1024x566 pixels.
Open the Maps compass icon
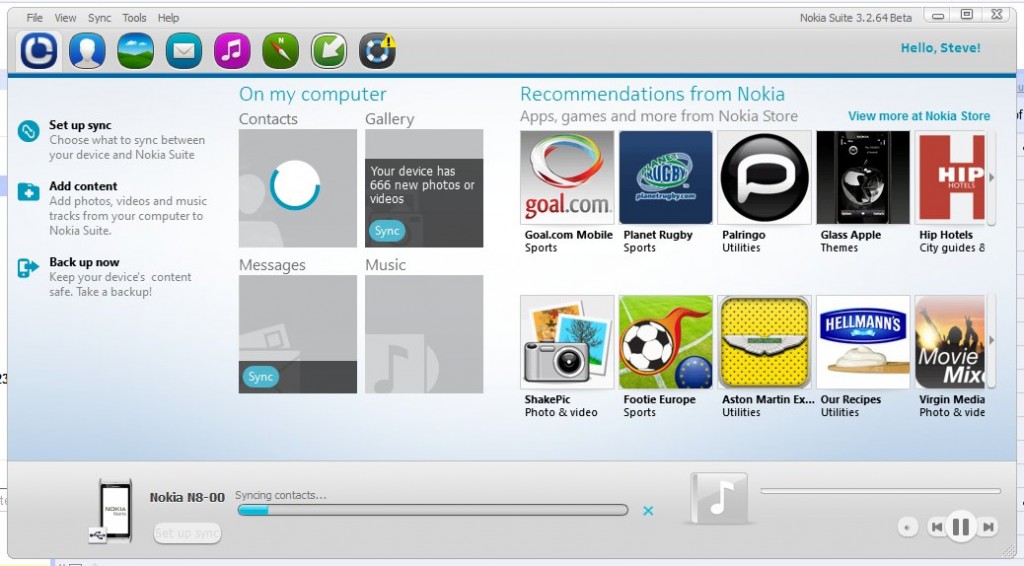(x=280, y=50)
